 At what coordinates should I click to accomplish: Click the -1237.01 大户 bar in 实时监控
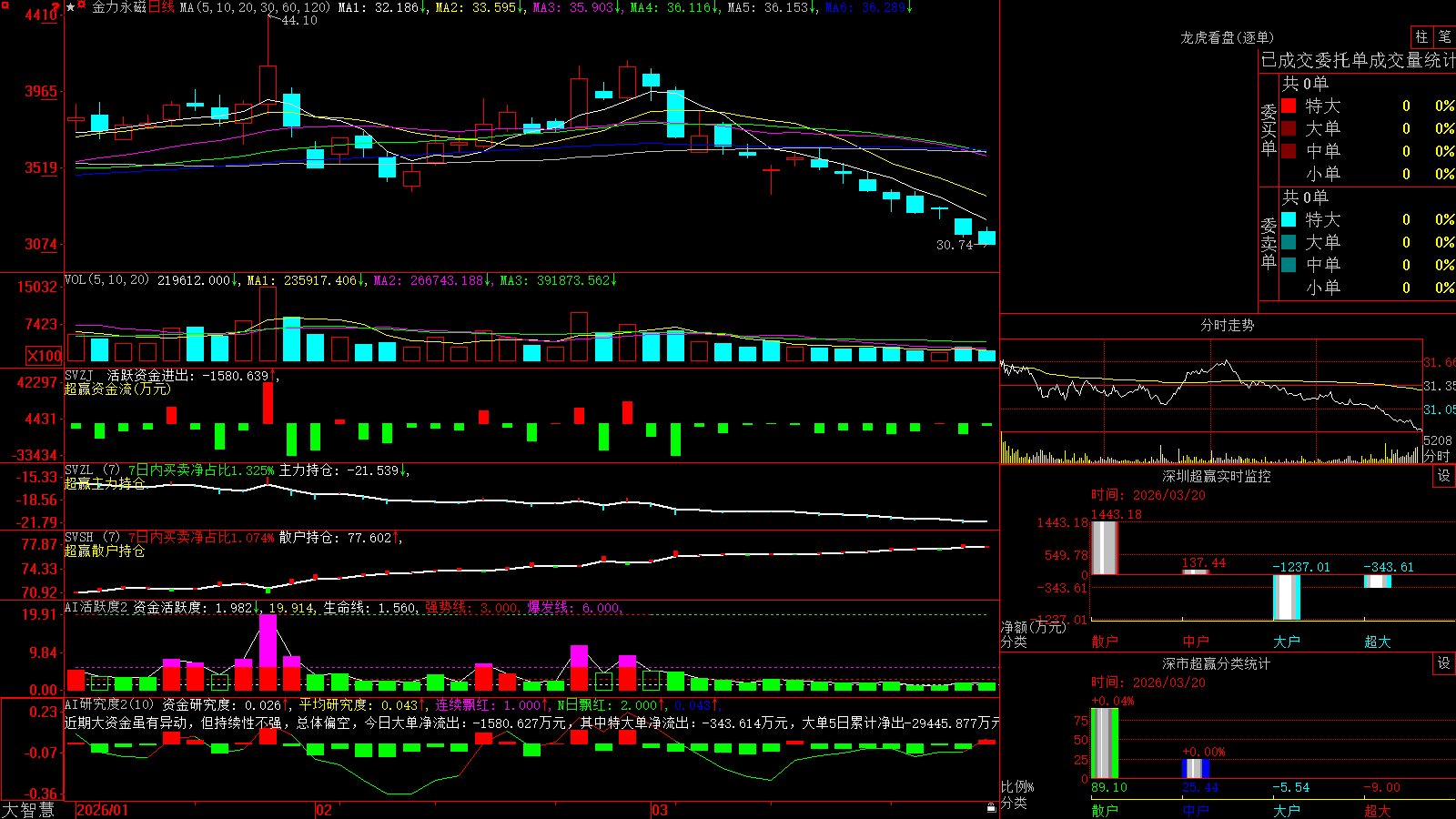click(x=1287, y=597)
